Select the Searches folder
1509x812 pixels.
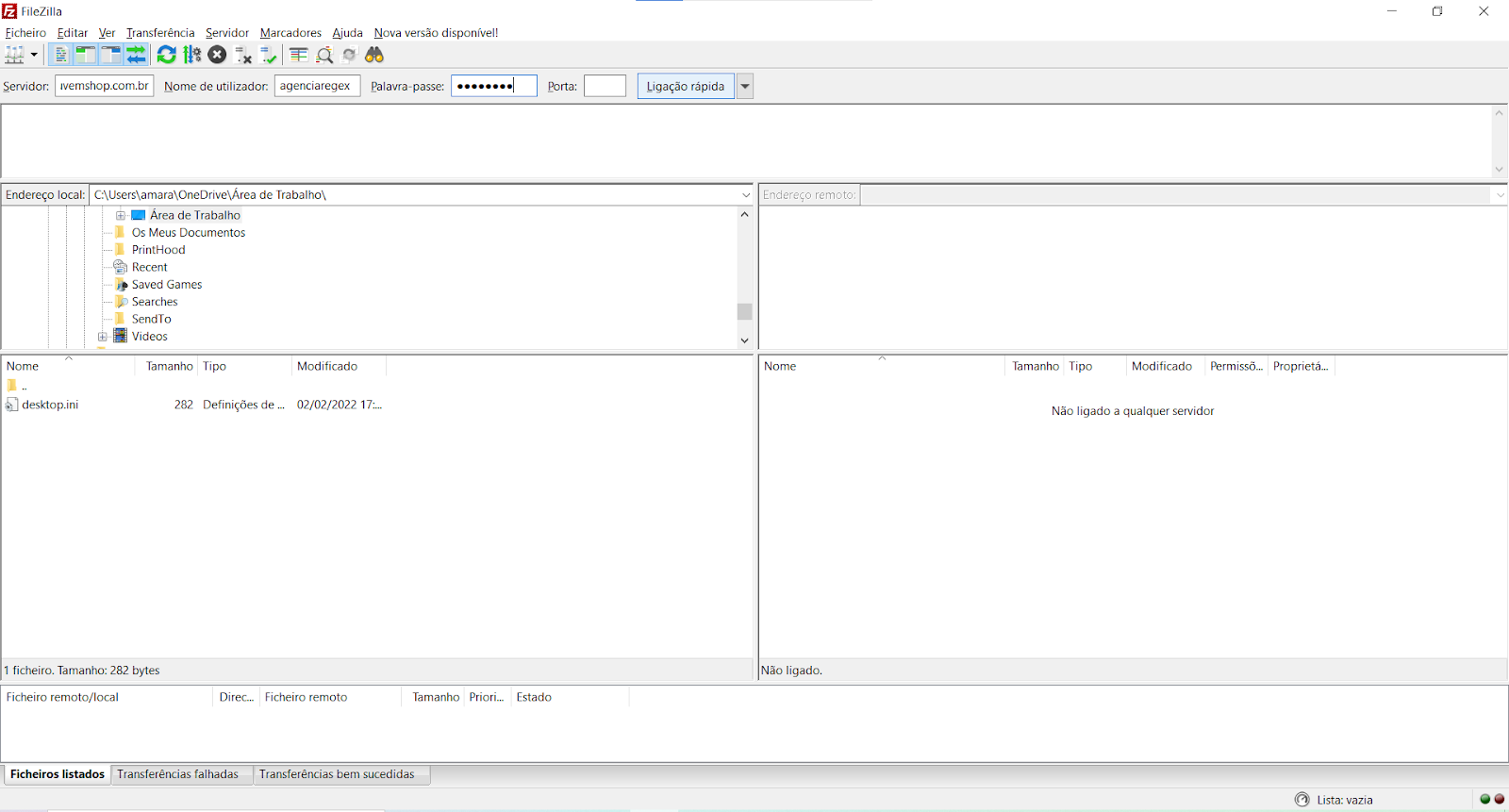pyautogui.click(x=155, y=302)
